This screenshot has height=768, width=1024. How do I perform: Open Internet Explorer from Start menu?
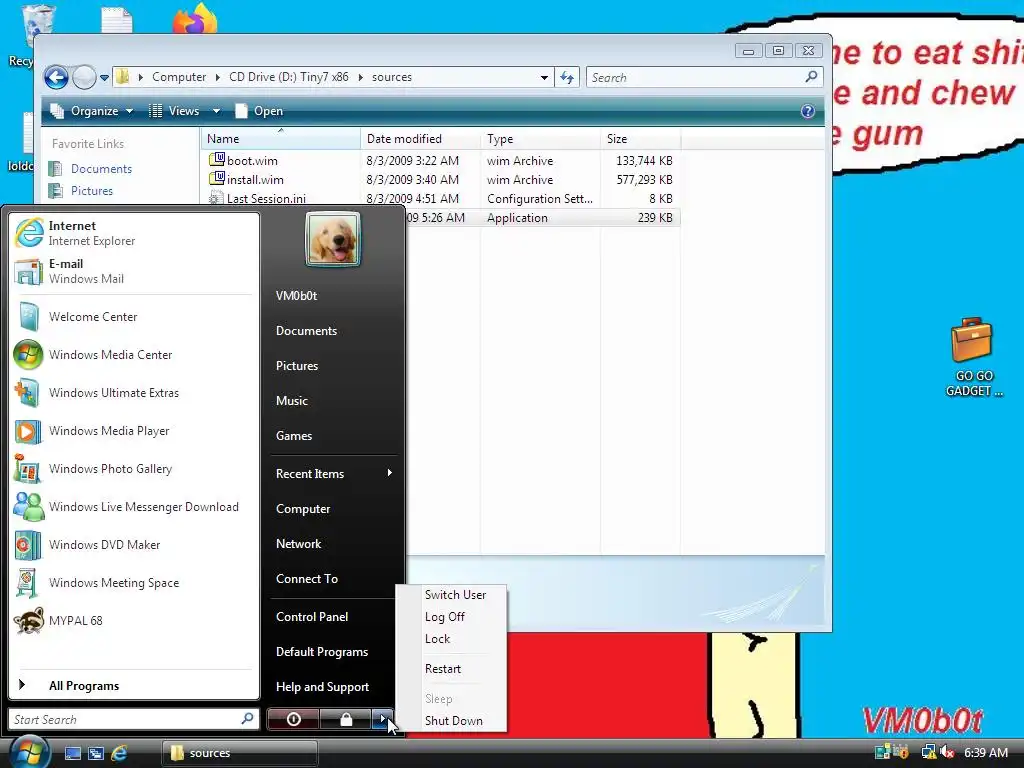coord(134,233)
